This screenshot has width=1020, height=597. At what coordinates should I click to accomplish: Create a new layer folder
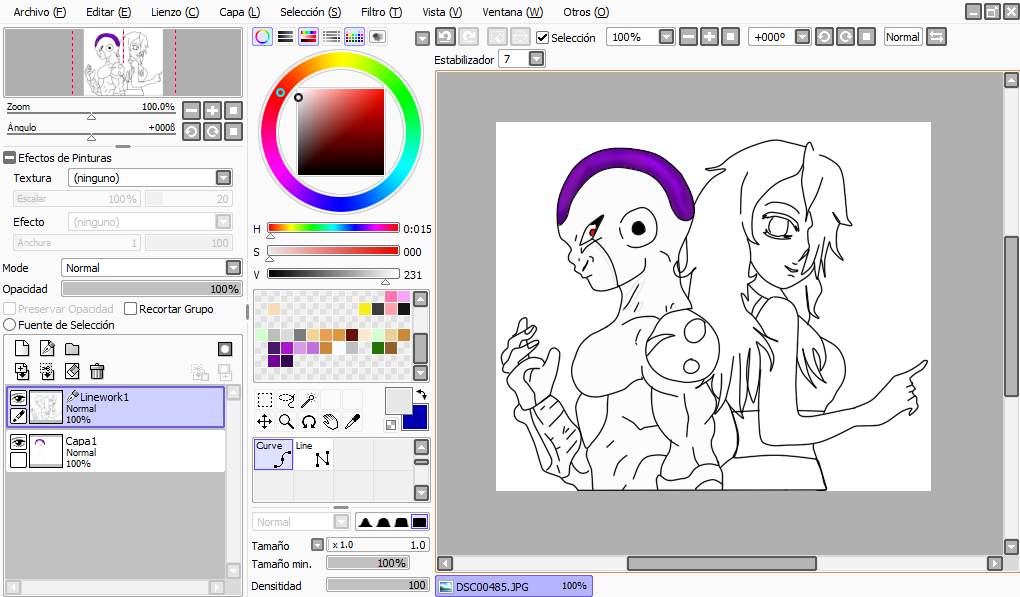click(x=72, y=349)
